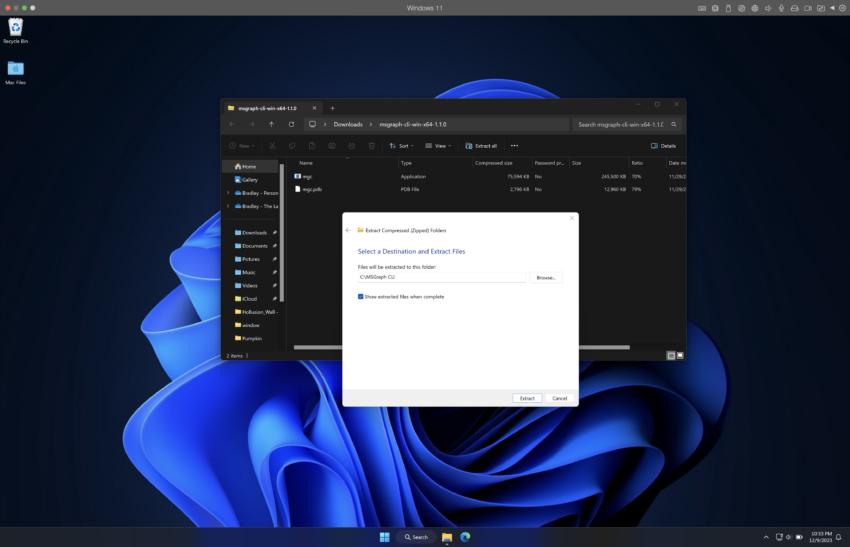Click the Back navigation arrow in Explorer
Image resolution: width=850 pixels, height=547 pixels.
232,124
